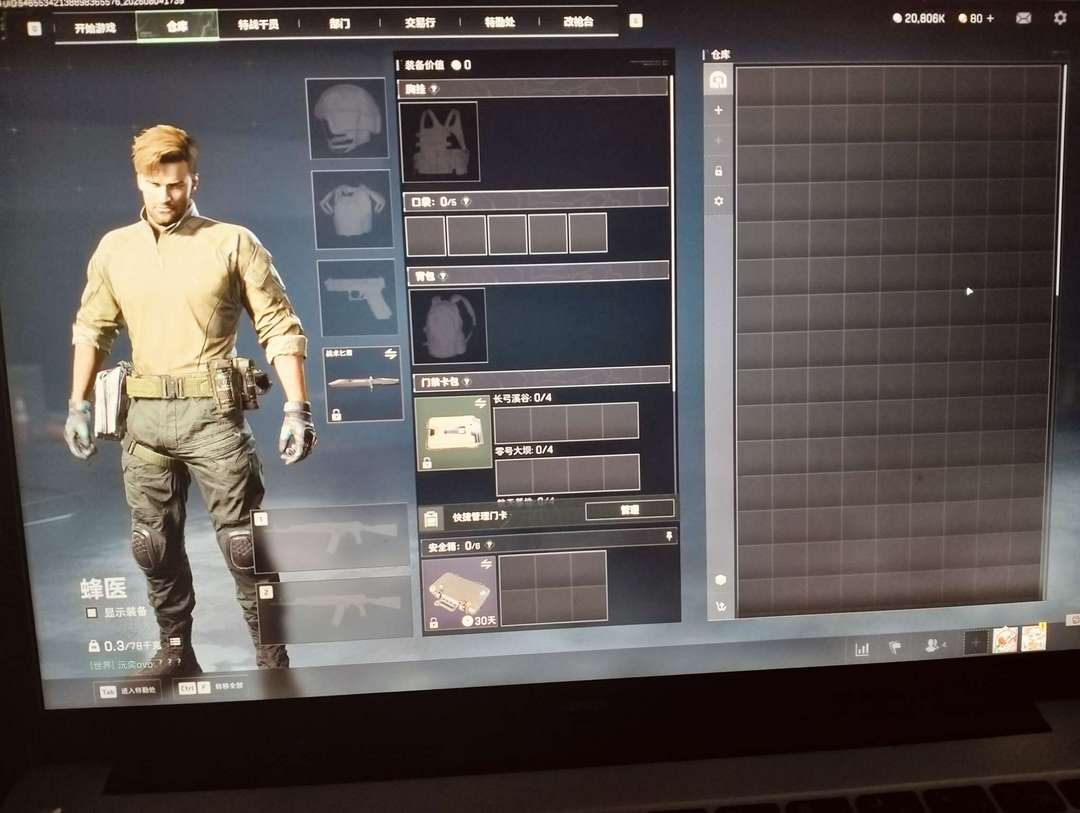
Task: Click the list icon next to the weight
Action: 176,642
